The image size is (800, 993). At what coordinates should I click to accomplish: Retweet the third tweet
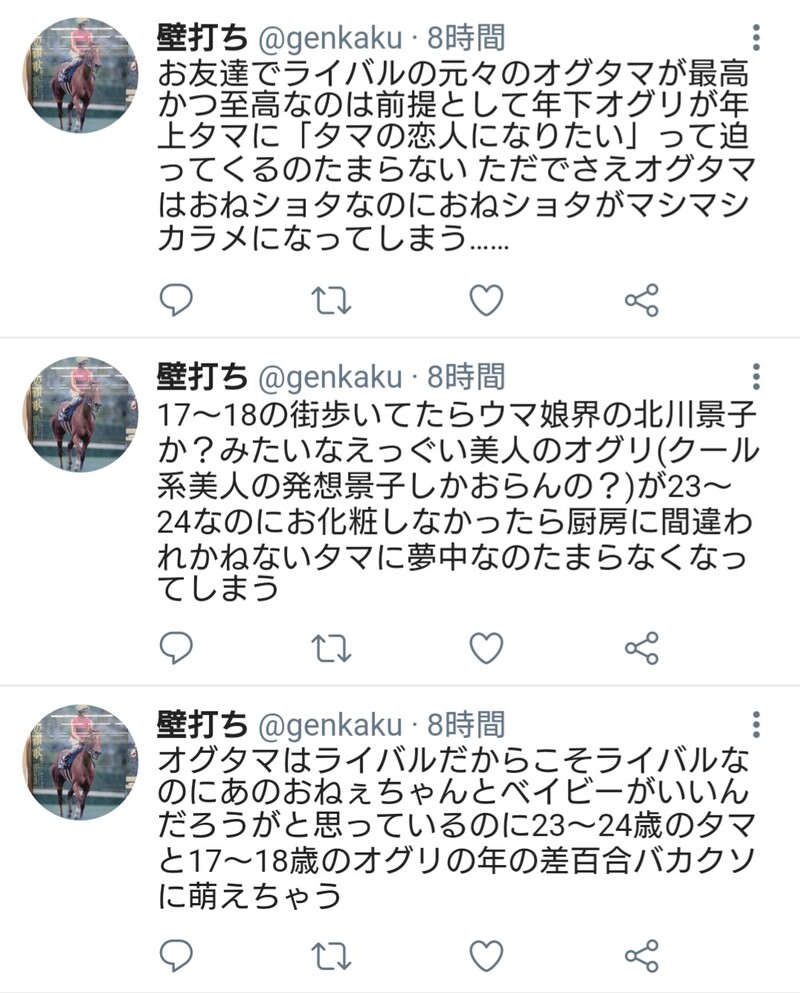coord(332,955)
